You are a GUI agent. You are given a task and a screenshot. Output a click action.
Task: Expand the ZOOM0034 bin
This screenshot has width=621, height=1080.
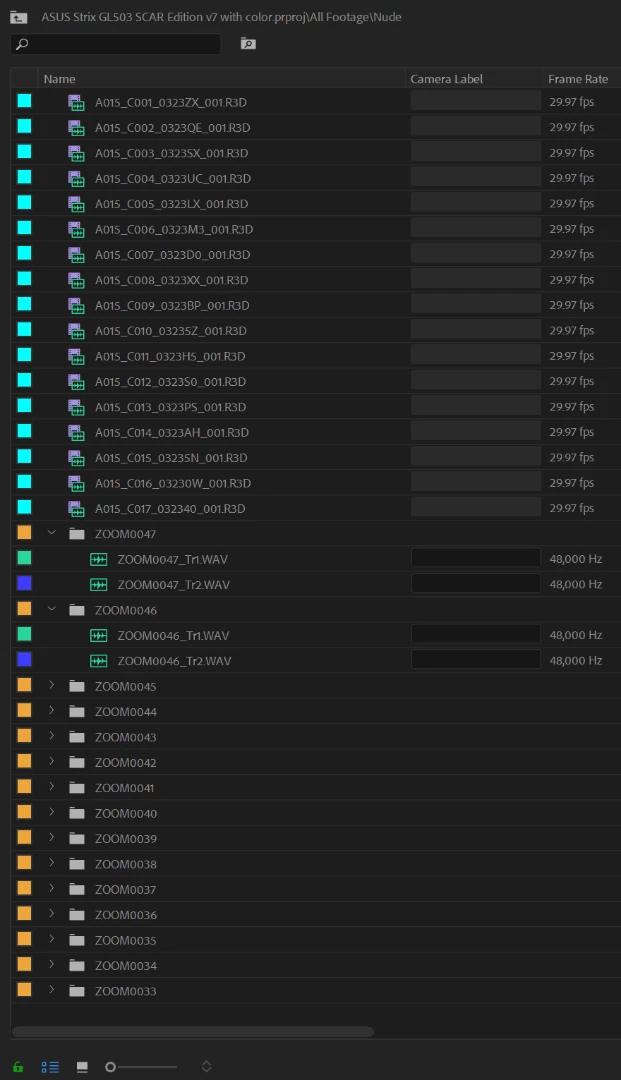[x=52, y=965]
